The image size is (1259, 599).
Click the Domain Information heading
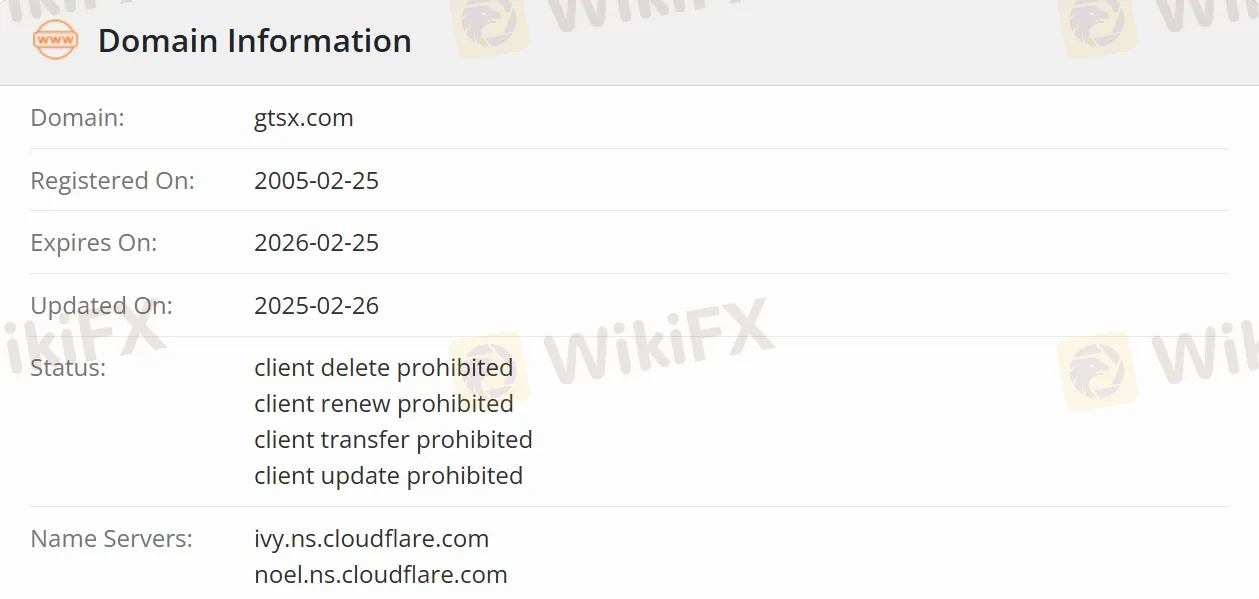(254, 41)
